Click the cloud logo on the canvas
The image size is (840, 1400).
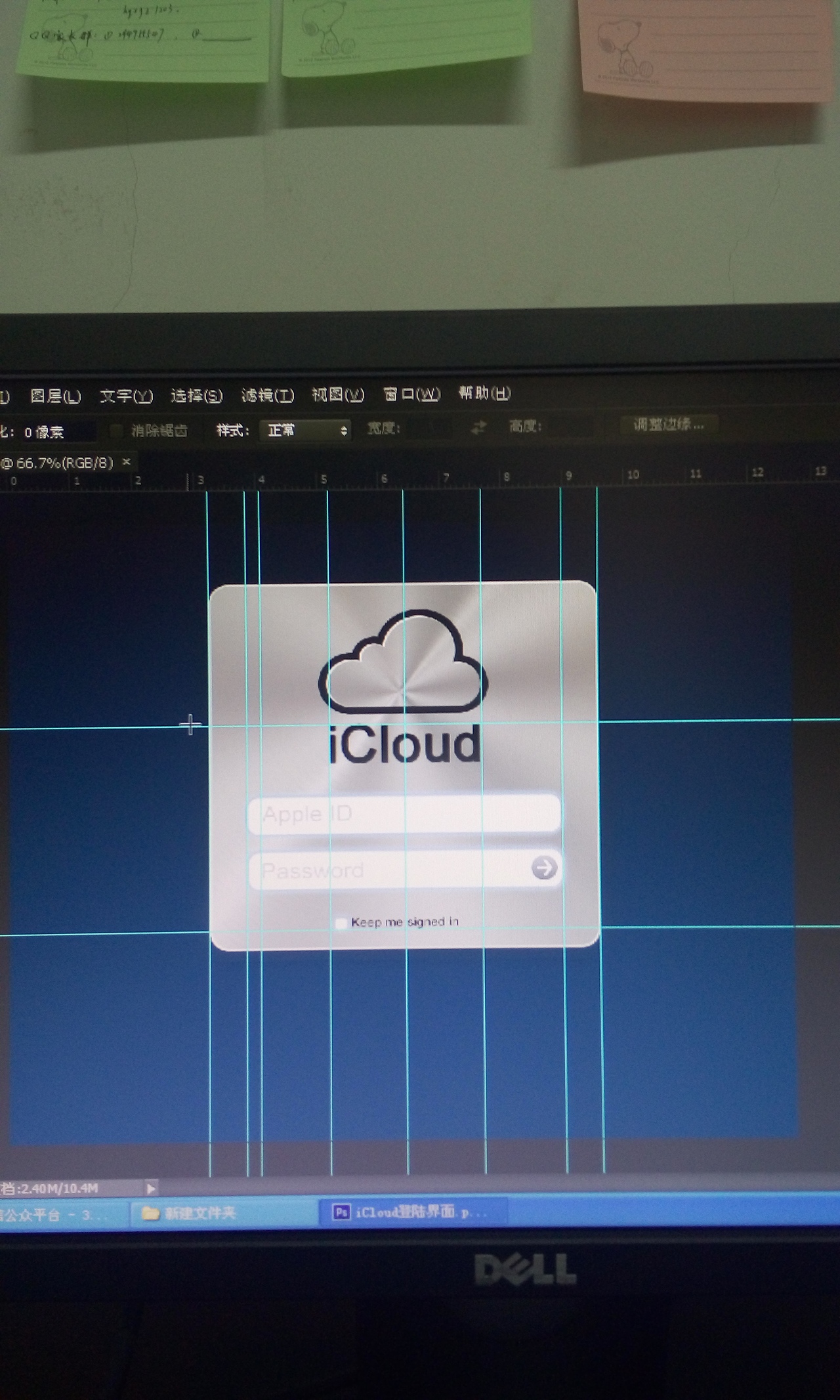(x=403, y=662)
